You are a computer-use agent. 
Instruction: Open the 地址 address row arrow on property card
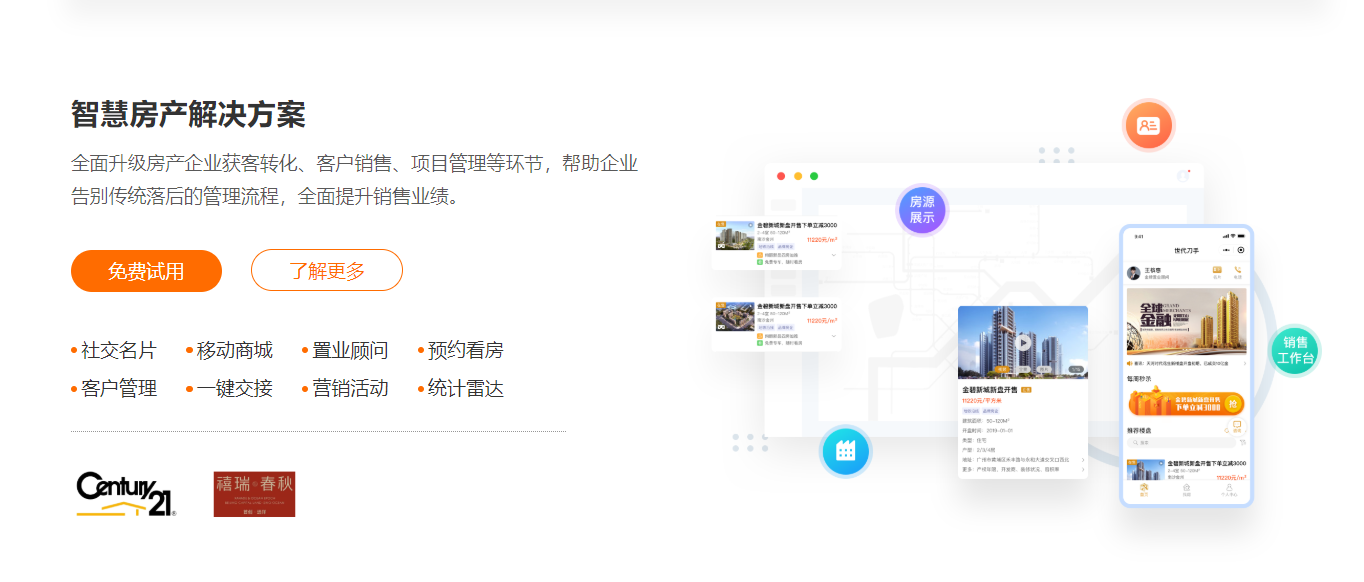coord(1083,459)
